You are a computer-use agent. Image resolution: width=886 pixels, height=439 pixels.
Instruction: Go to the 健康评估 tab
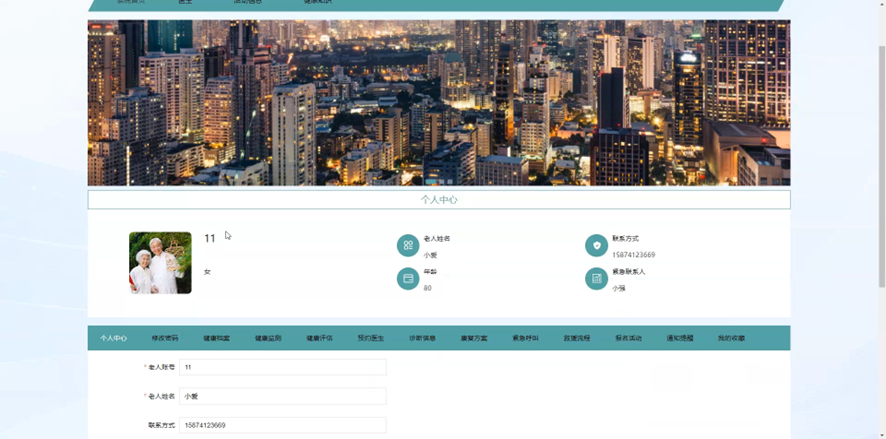pos(319,338)
